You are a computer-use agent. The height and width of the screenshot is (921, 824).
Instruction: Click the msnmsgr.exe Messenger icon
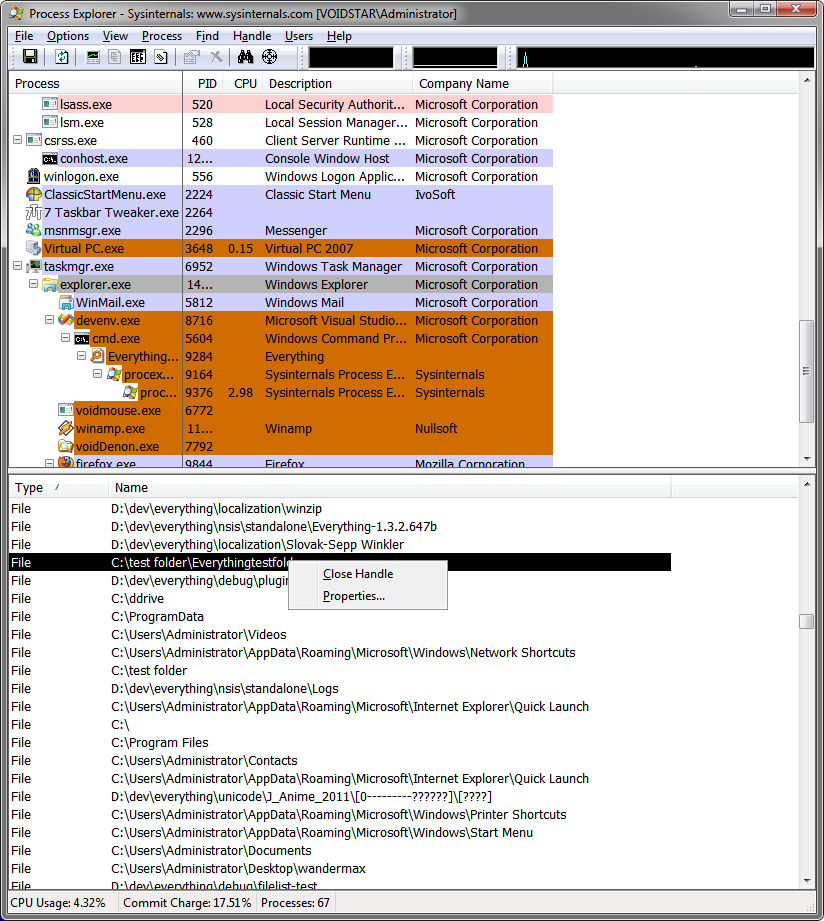[33, 230]
